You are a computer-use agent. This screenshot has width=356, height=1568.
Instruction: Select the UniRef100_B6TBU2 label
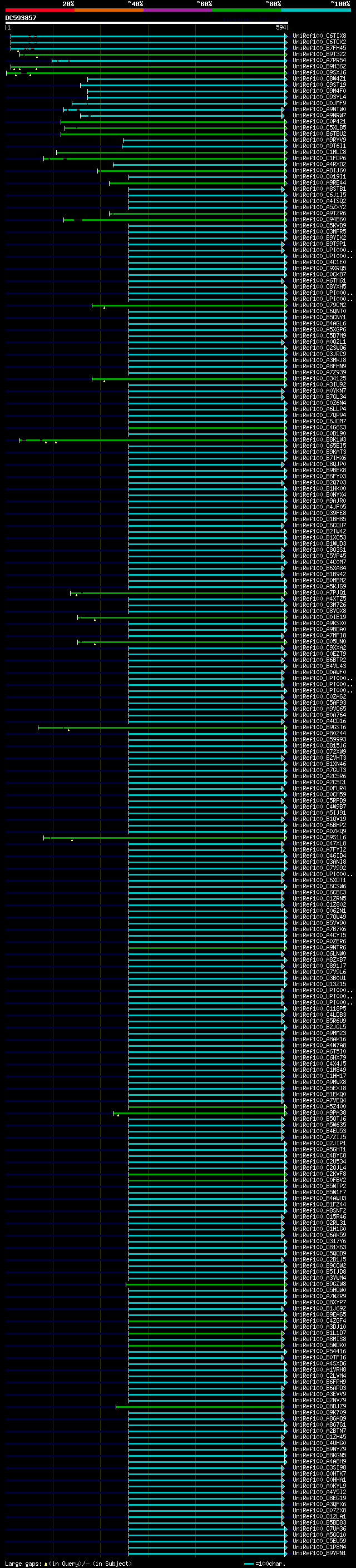coord(319,134)
